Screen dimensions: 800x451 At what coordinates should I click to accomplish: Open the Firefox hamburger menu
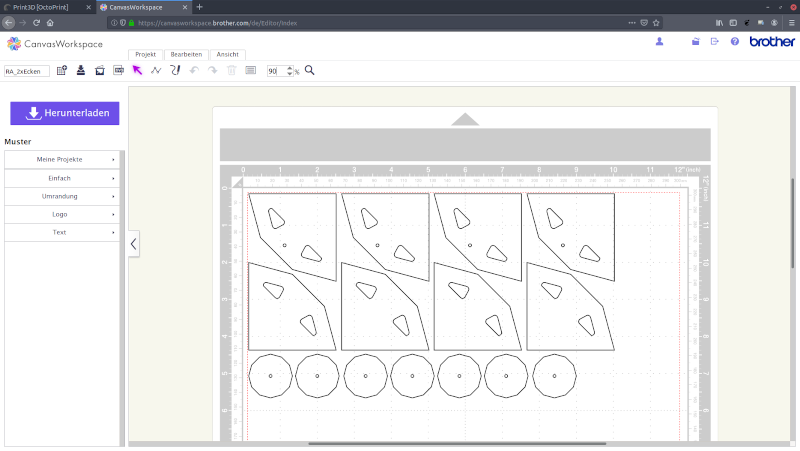pyautogui.click(x=790, y=22)
